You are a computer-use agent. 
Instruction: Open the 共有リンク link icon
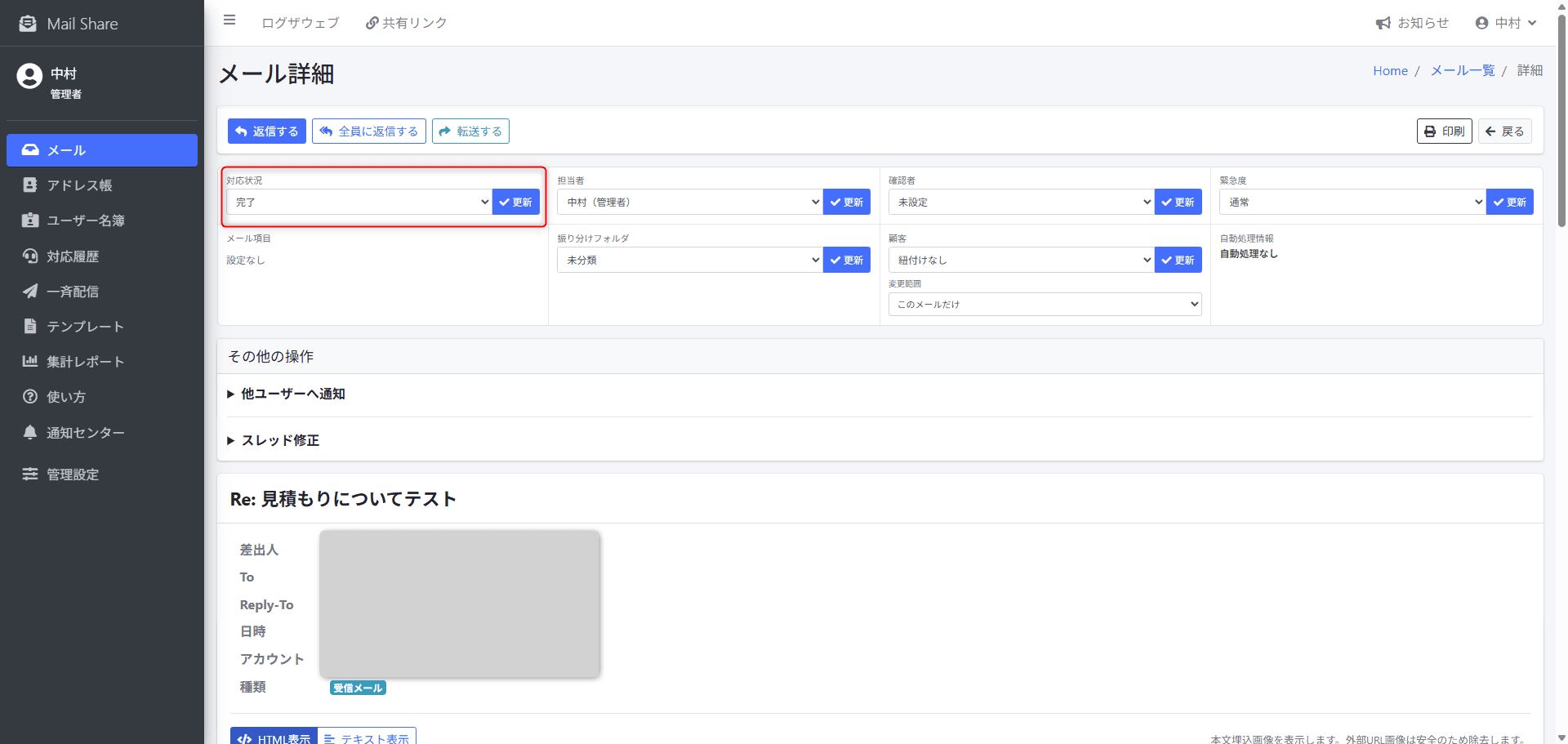pos(372,23)
